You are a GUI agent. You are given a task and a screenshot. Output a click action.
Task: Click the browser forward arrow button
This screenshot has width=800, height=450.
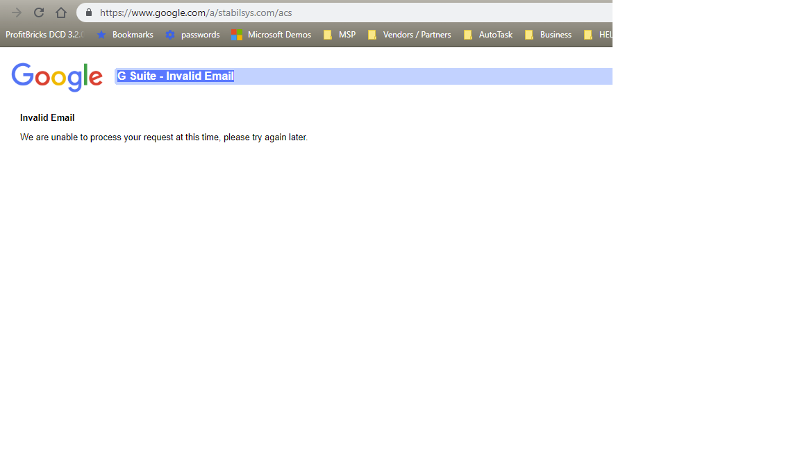[16, 13]
